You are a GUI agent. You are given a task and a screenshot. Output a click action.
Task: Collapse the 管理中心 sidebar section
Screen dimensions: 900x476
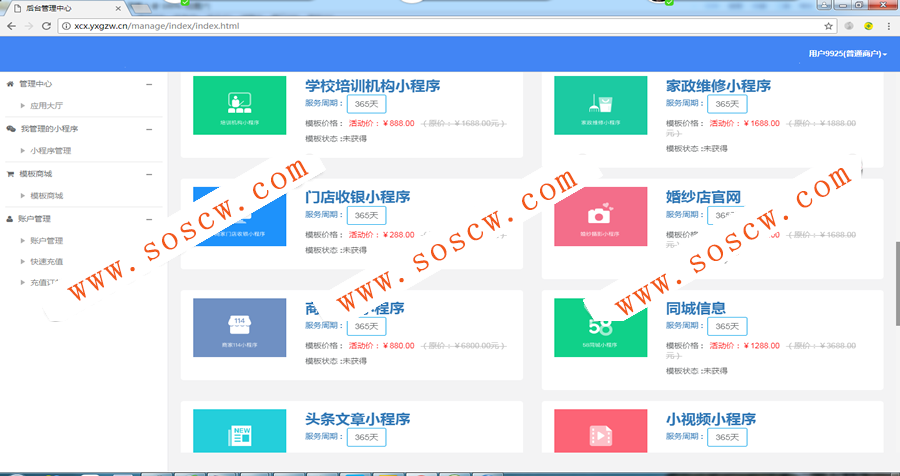[x=149, y=84]
